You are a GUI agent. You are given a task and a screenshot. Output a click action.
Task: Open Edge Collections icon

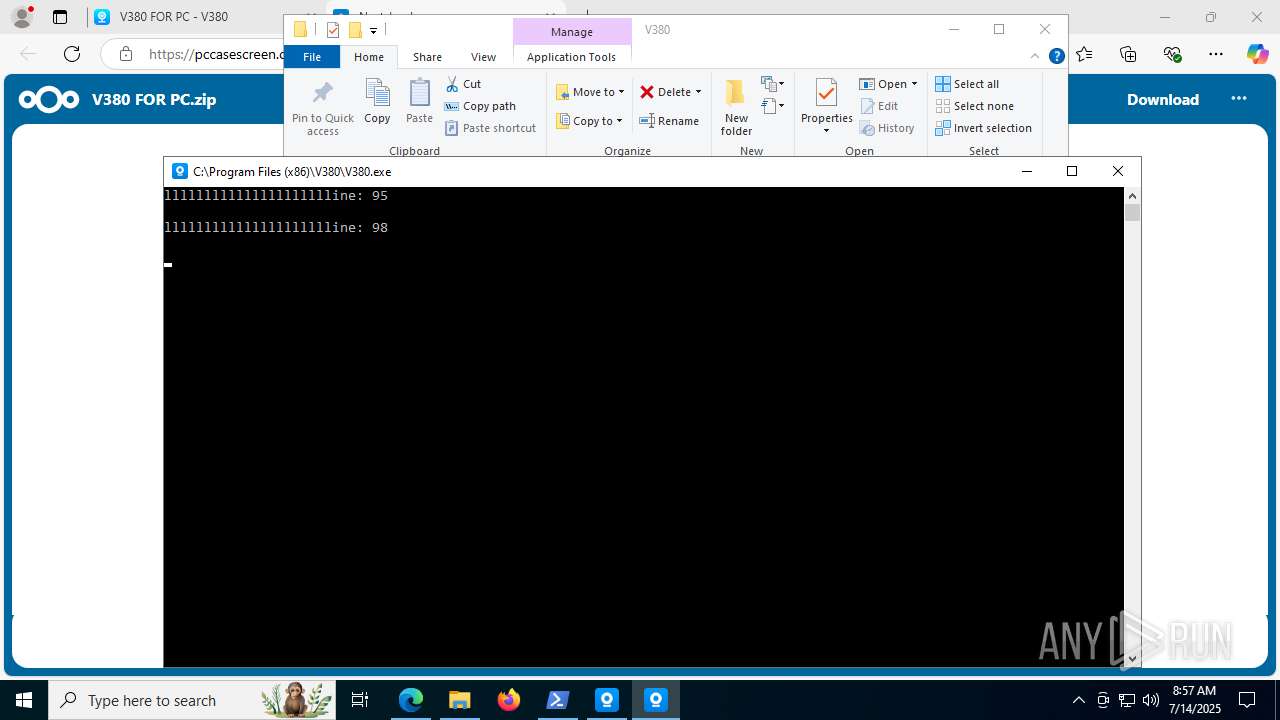(x=1129, y=54)
